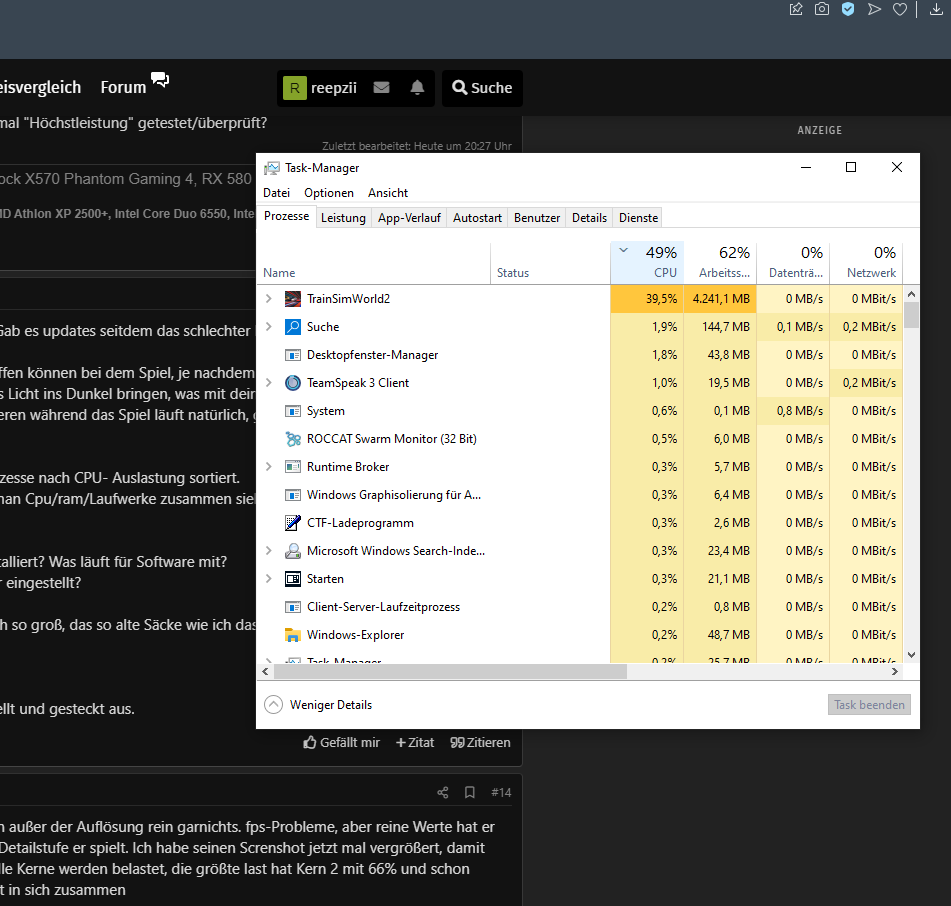The height and width of the screenshot is (906, 951).
Task: Click the browser screenshot camera icon
Action: (822, 9)
